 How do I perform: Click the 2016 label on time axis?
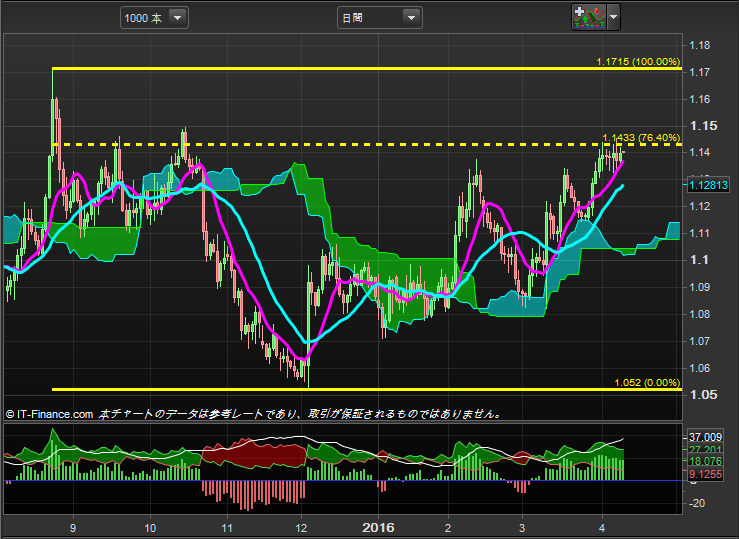pyautogui.click(x=378, y=527)
